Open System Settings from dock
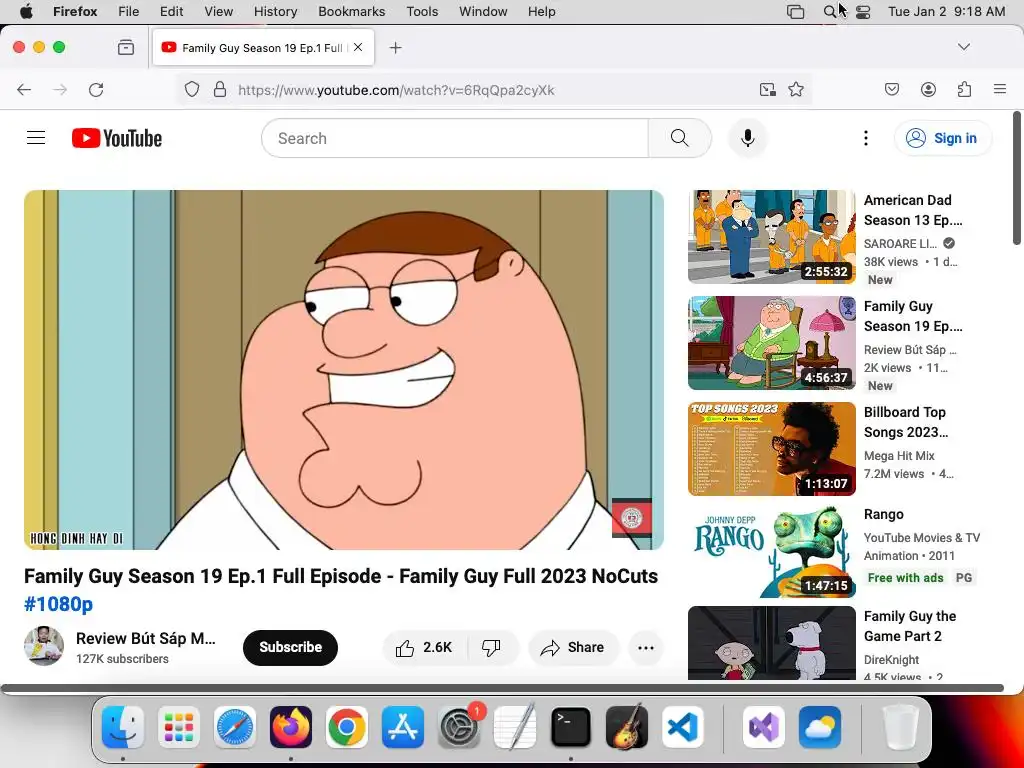Viewport: 1024px width, 768px height. [459, 727]
